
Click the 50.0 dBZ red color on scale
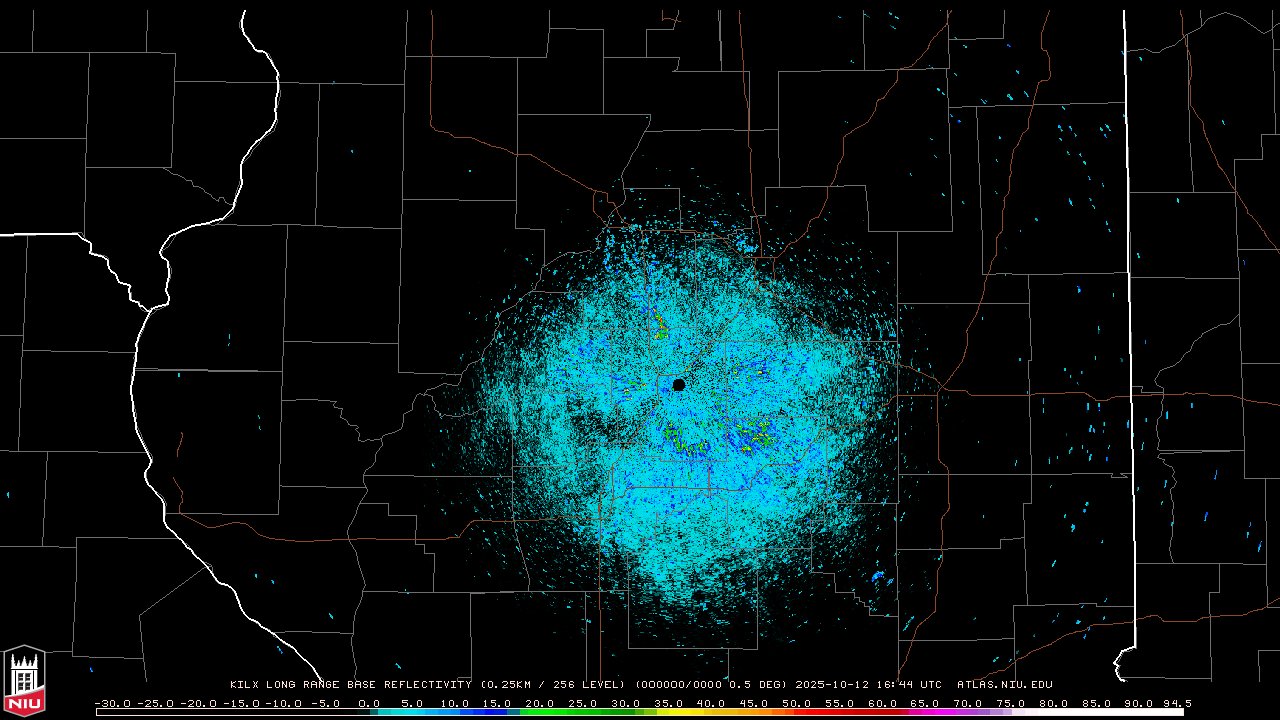point(797,712)
